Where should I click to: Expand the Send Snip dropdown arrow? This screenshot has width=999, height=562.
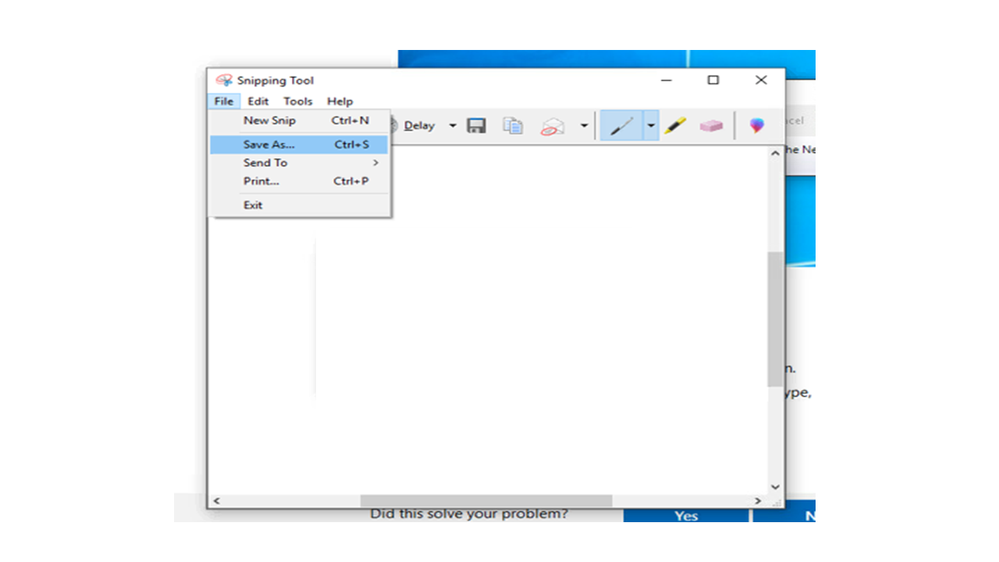pos(584,126)
